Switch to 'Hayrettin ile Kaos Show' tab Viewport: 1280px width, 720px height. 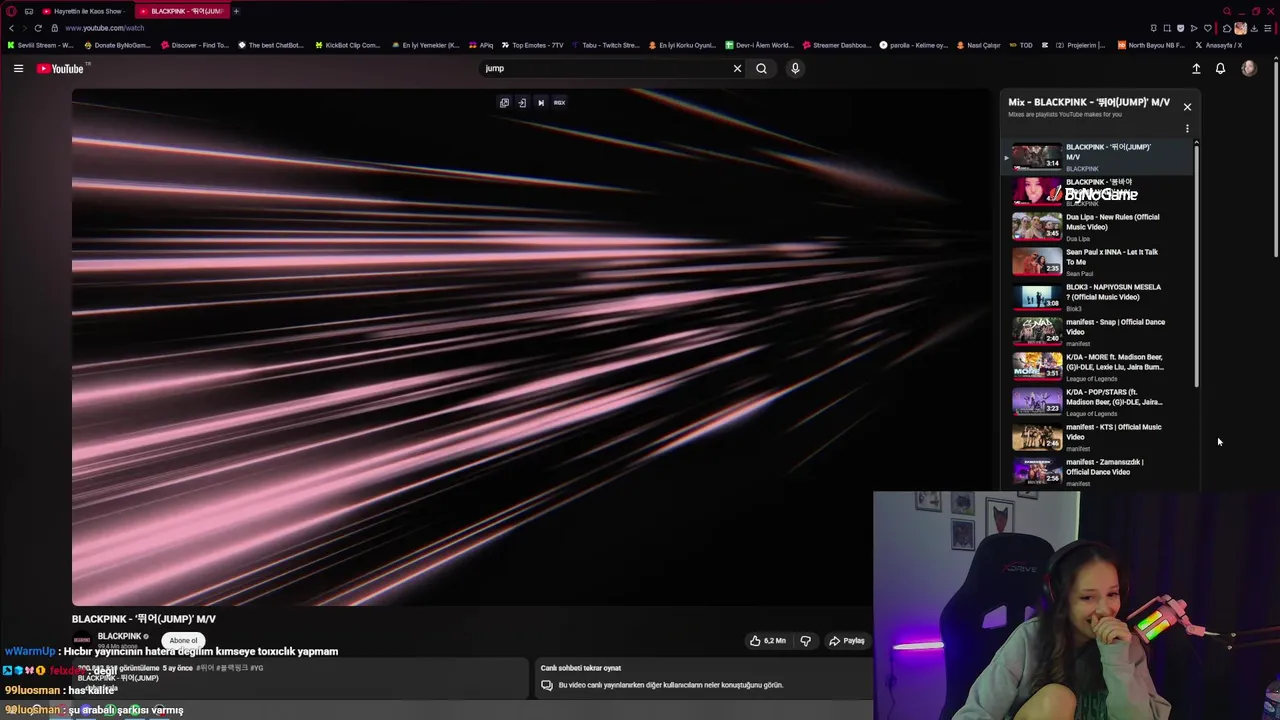click(84, 11)
